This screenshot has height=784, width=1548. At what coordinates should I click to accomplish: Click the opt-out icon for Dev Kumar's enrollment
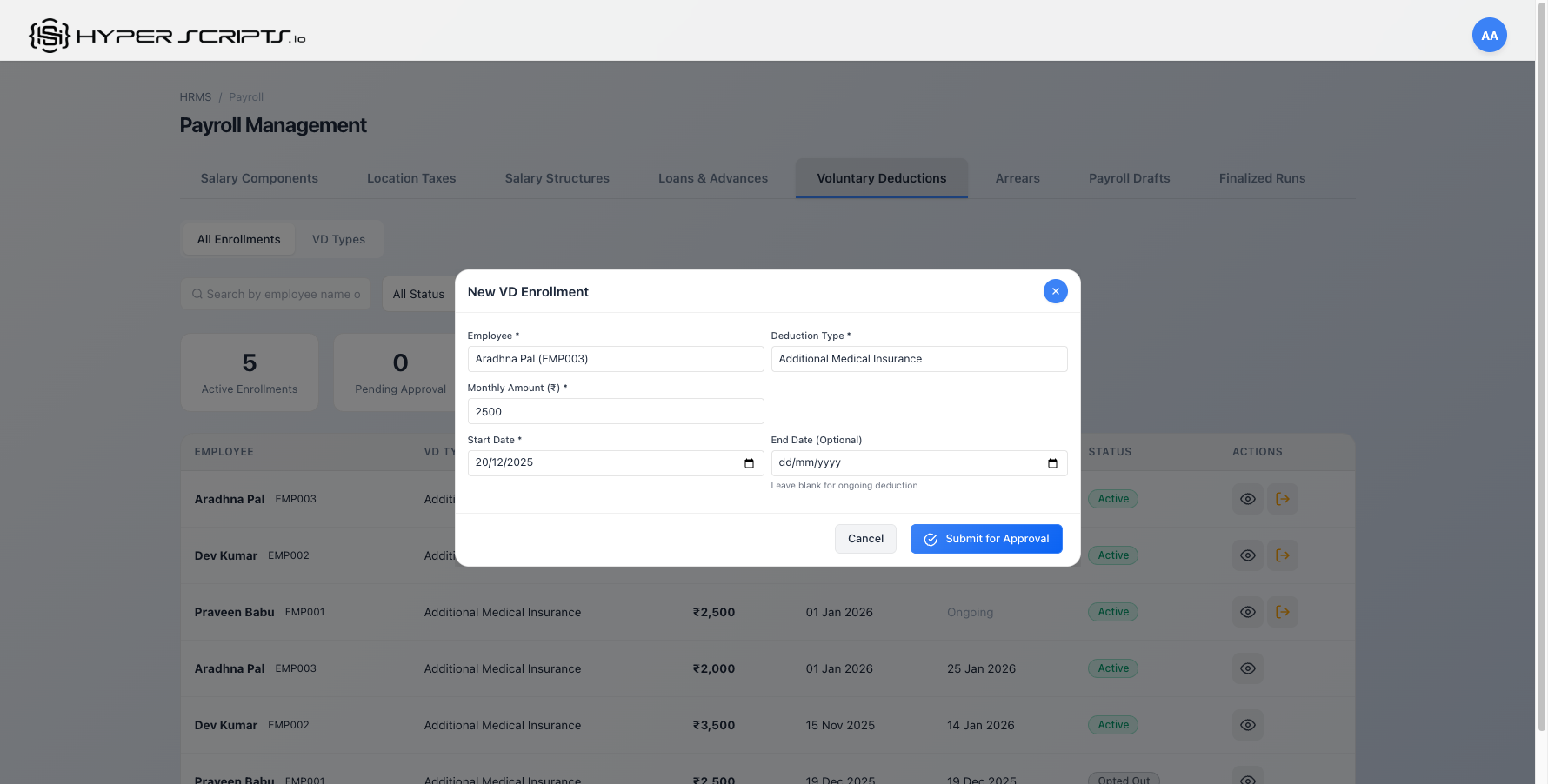click(x=1283, y=555)
